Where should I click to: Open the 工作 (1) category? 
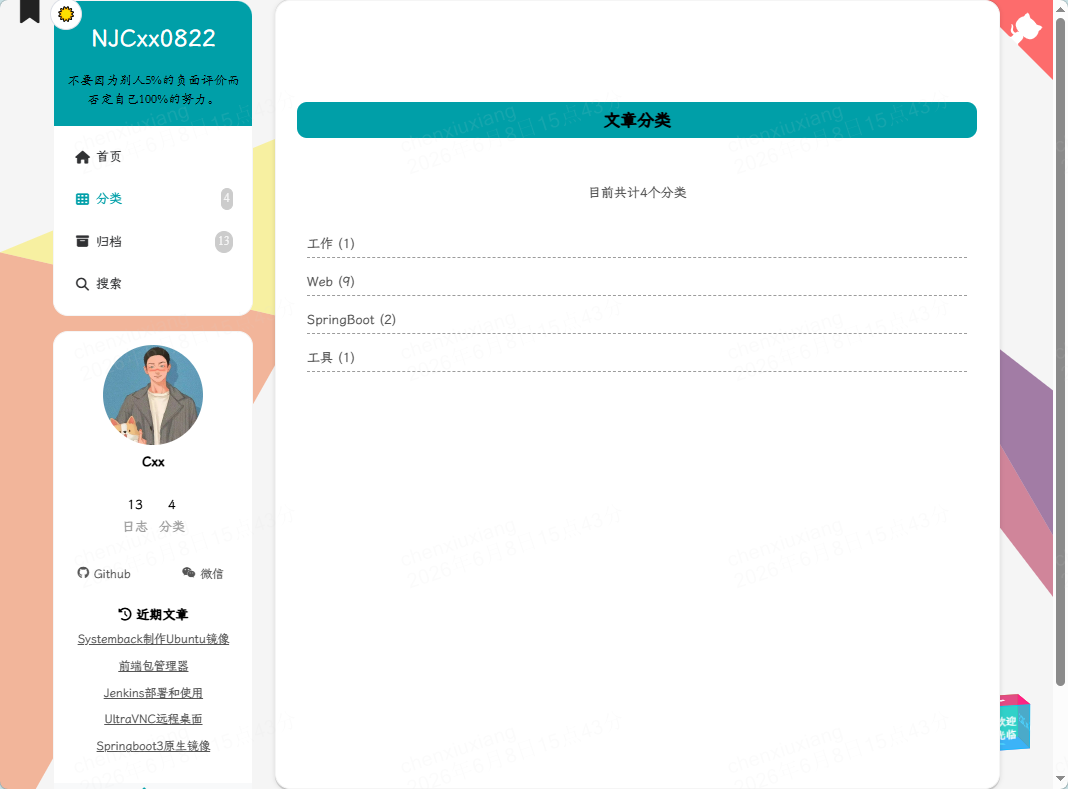[330, 243]
